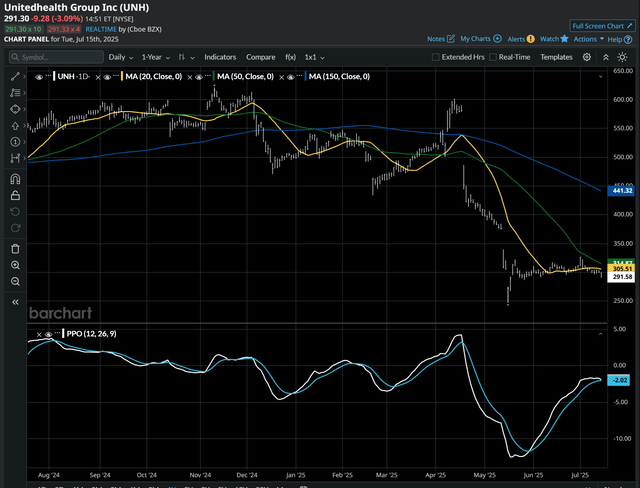Open PPO indicator options ellipsis
The image size is (640, 488).
[x=58, y=333]
